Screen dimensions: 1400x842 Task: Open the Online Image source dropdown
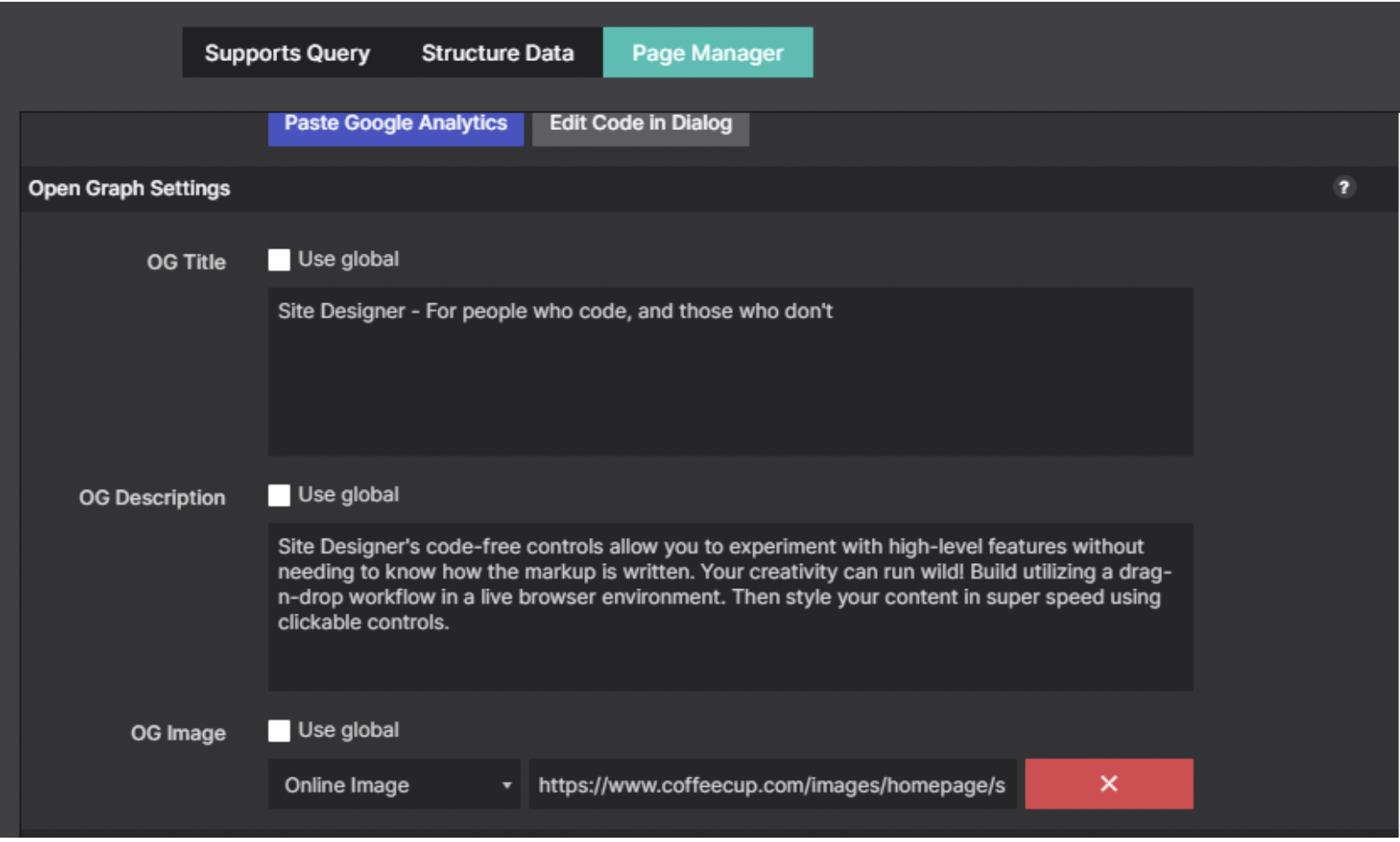point(392,784)
